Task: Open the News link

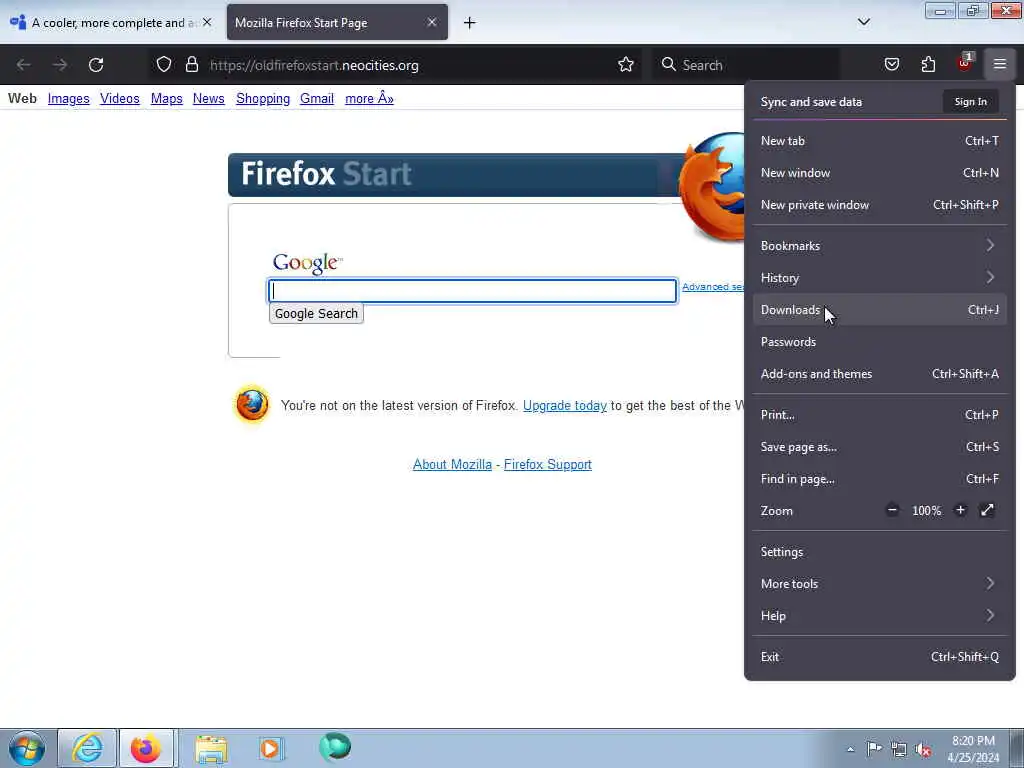Action: point(208,99)
